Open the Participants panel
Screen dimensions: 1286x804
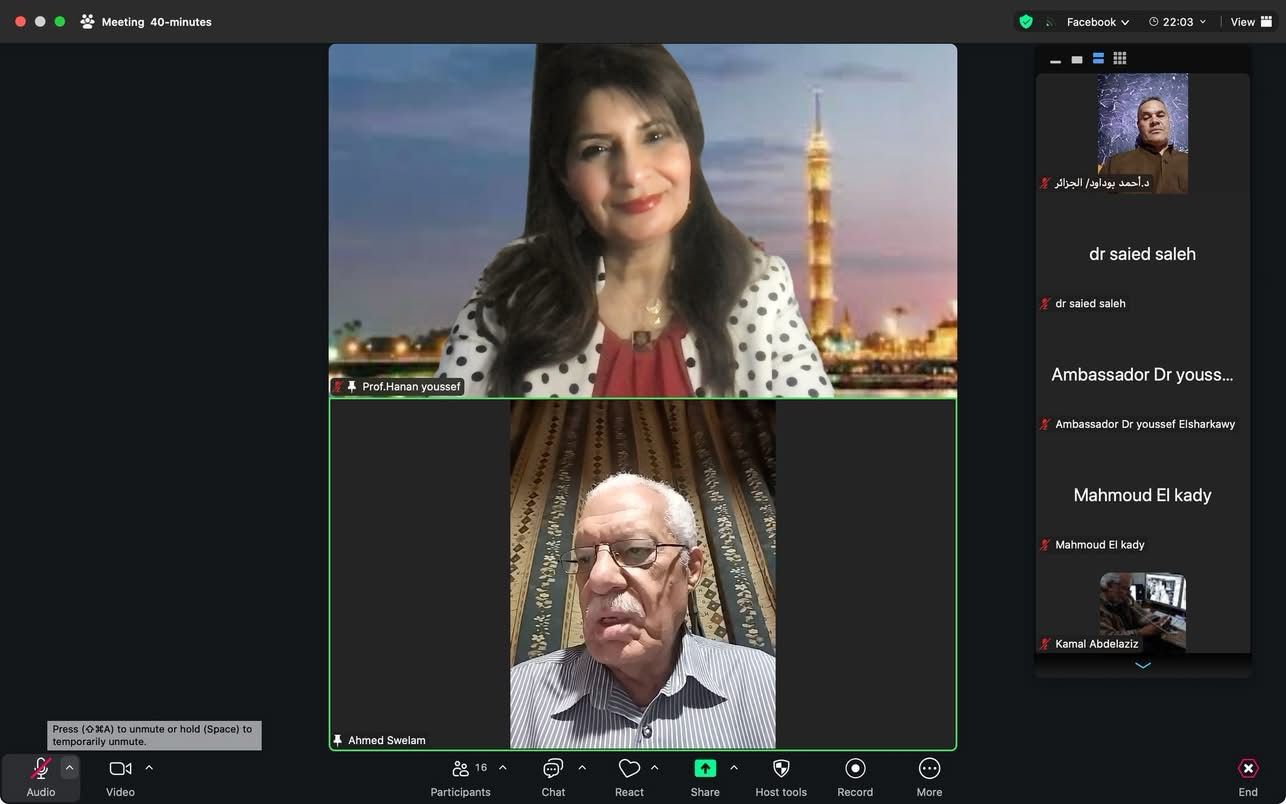461,769
